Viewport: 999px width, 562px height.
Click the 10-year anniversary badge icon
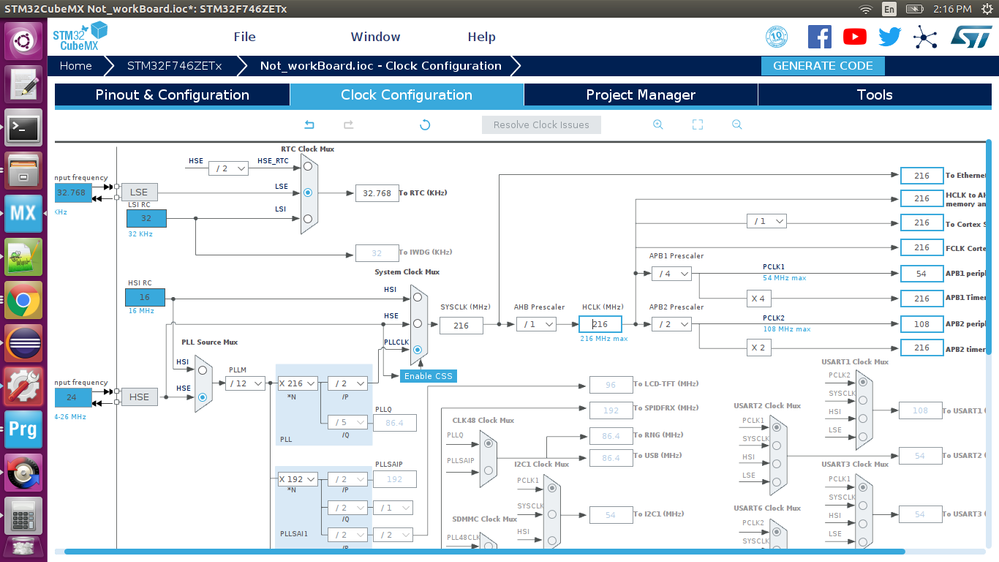[776, 37]
